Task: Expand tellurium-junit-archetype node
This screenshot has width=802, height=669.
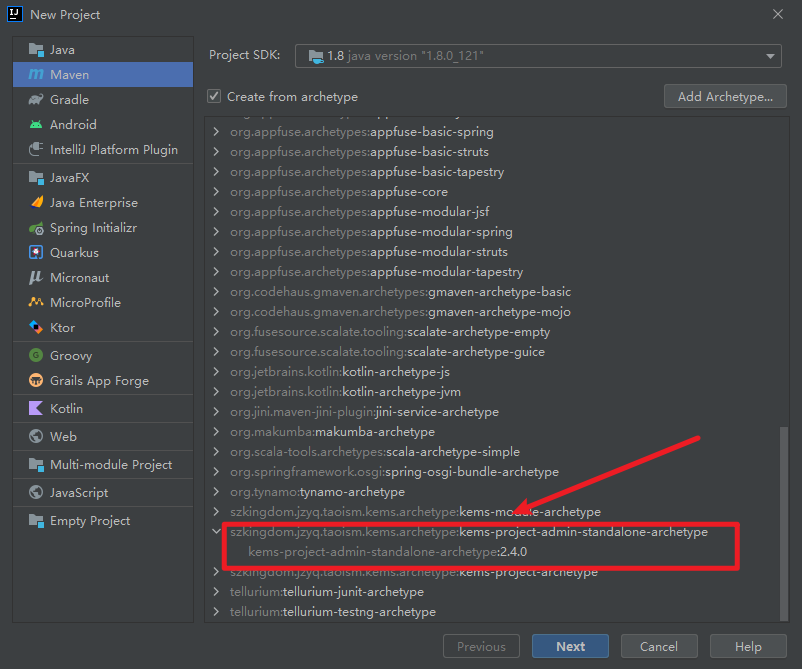Action: coord(216,592)
